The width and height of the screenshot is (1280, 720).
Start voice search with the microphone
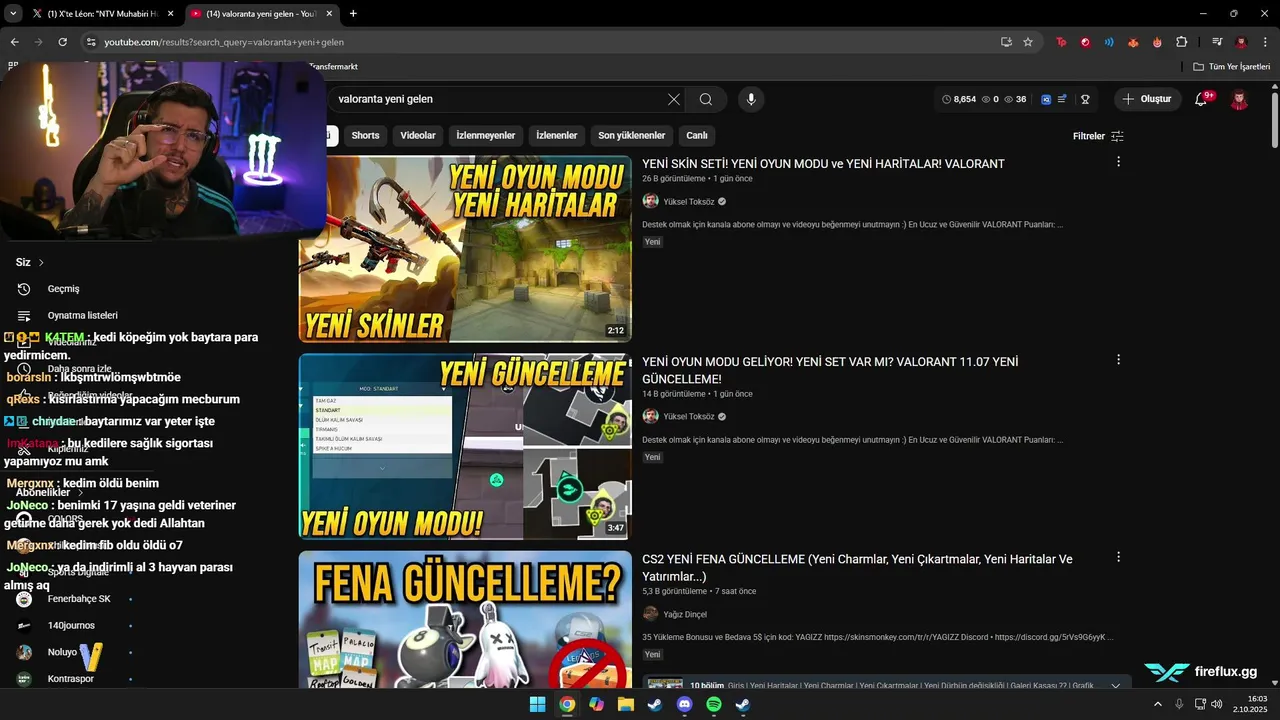point(751,99)
